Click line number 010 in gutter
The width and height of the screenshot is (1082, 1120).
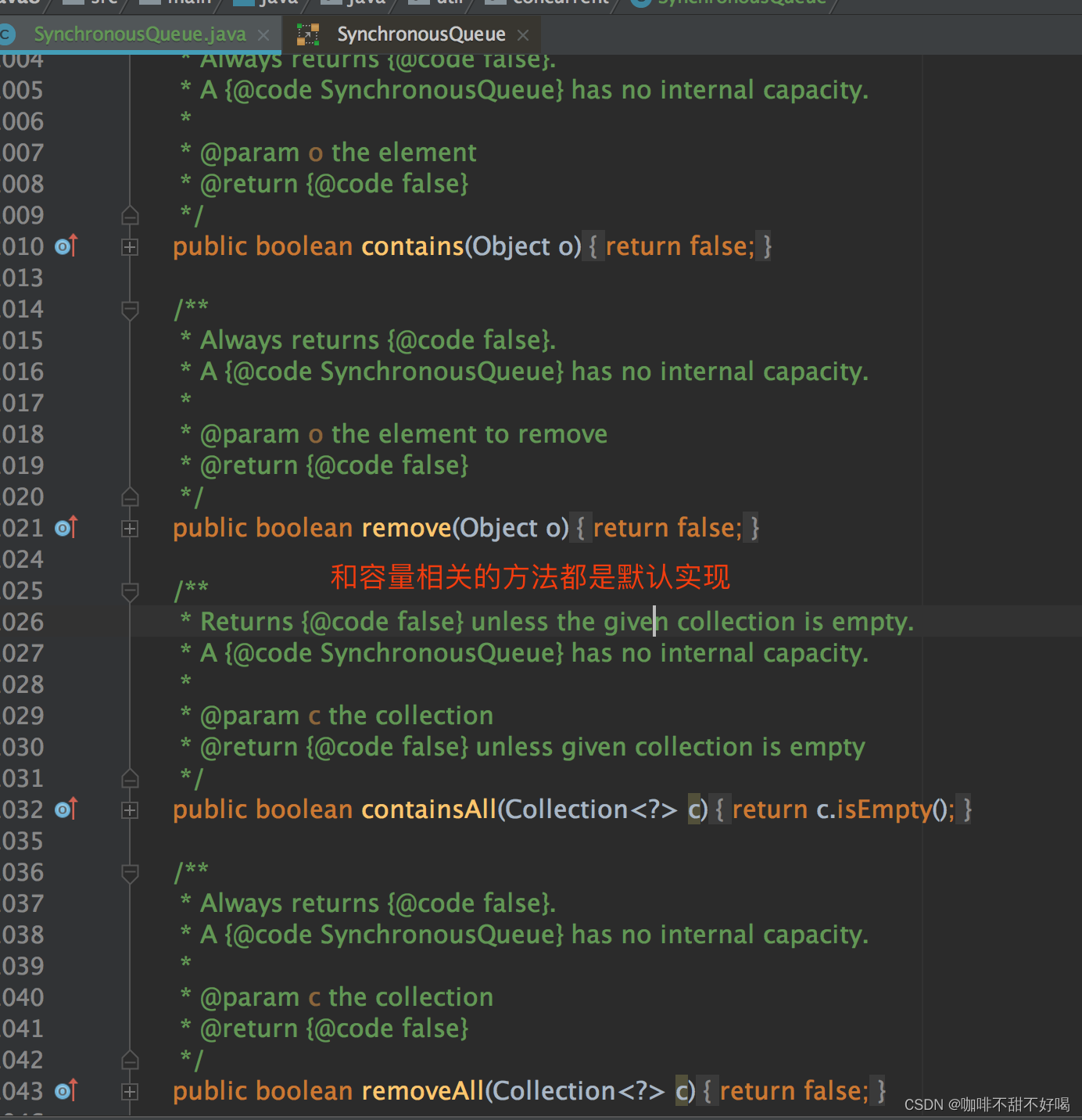22,246
